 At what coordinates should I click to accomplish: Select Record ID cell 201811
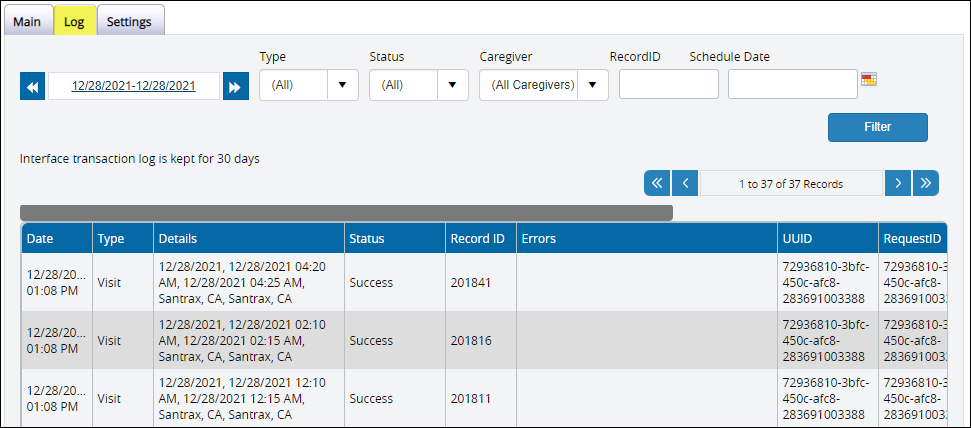click(x=481, y=398)
